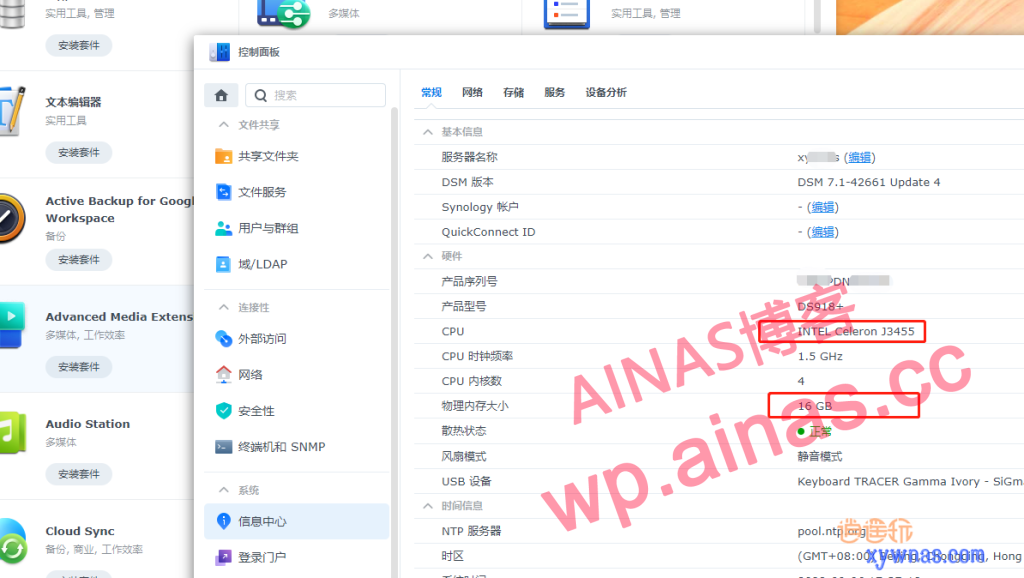Switch to the General (常规) tab
1024x578 pixels.
click(x=431, y=92)
